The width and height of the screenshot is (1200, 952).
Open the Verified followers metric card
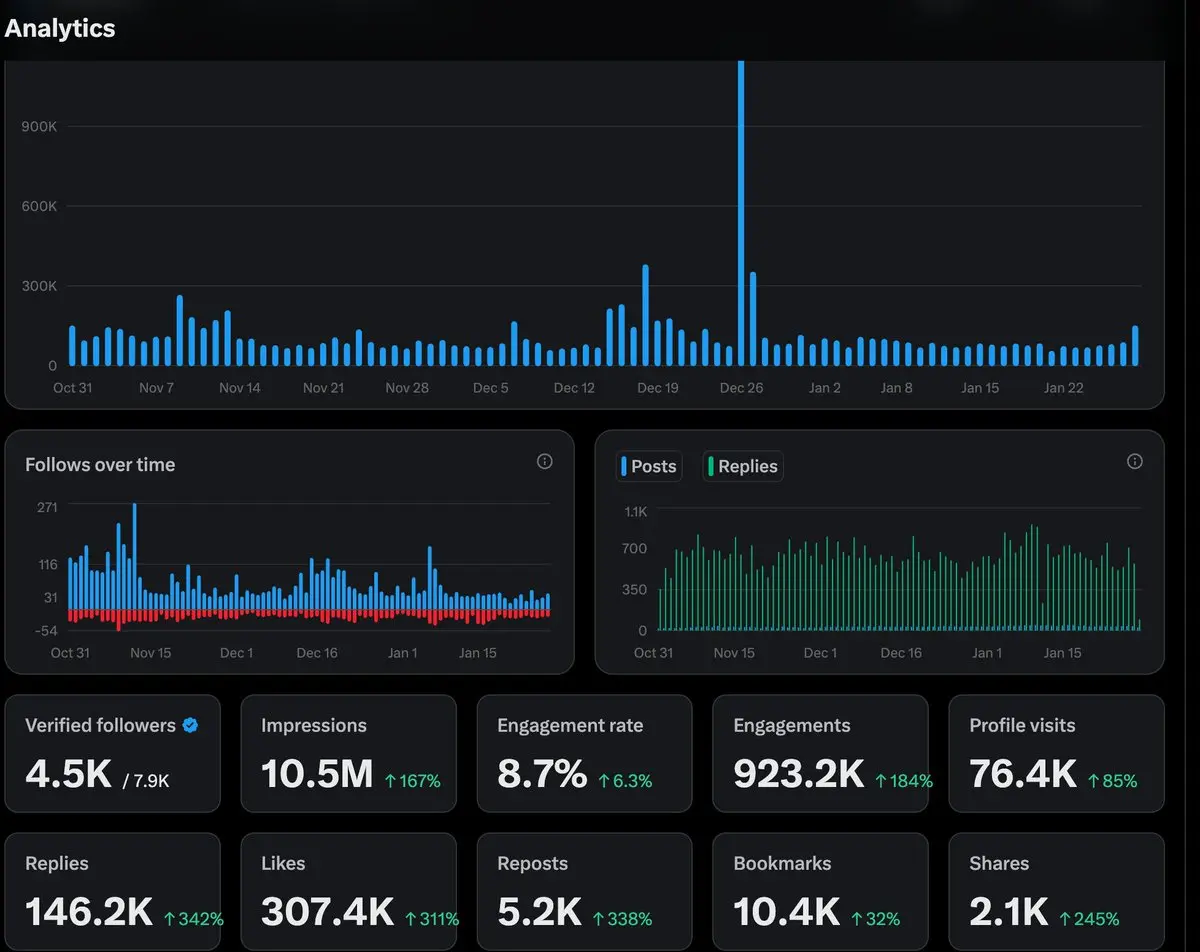click(112, 754)
